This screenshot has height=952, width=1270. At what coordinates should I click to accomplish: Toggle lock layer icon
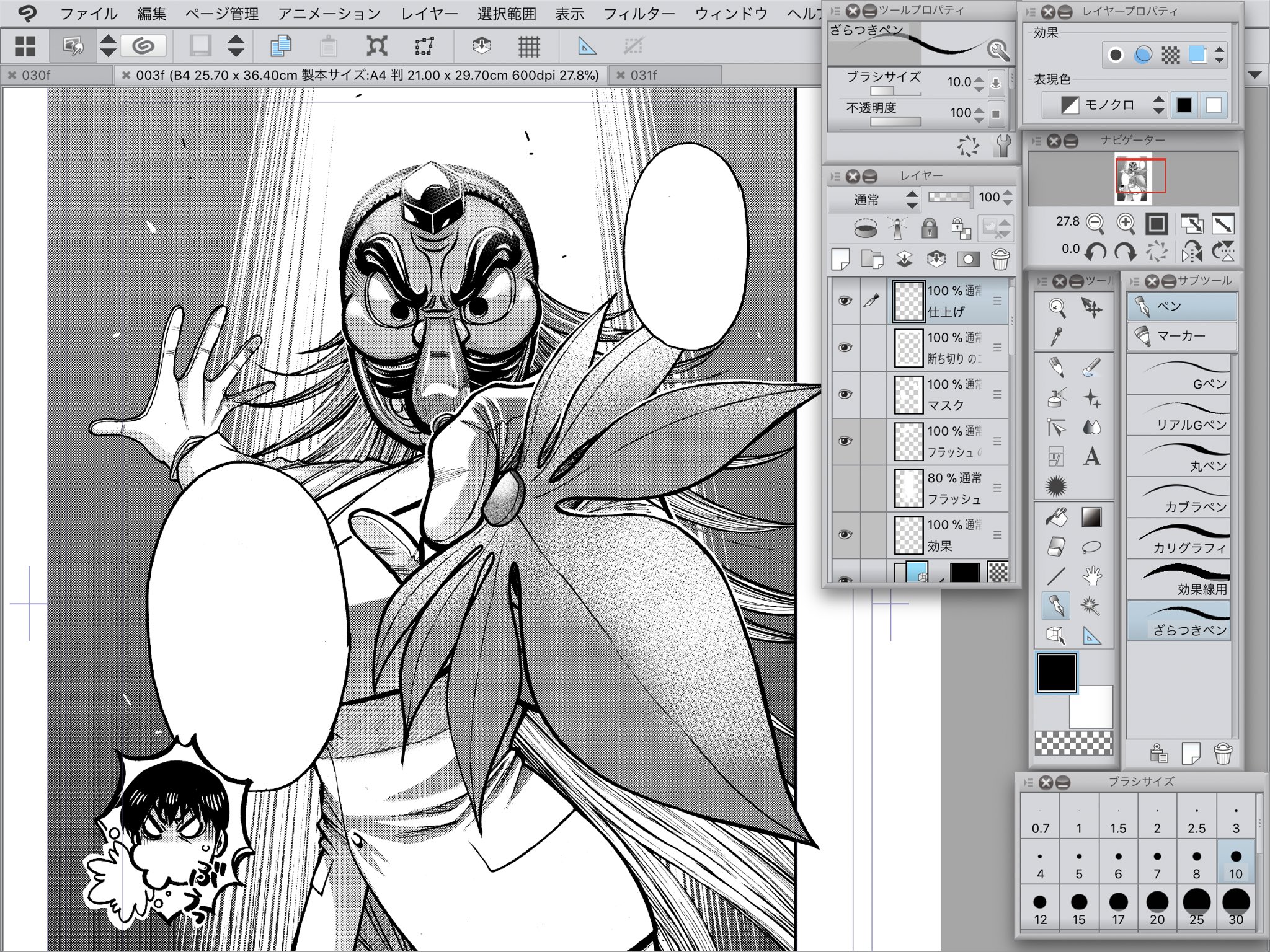(x=928, y=228)
